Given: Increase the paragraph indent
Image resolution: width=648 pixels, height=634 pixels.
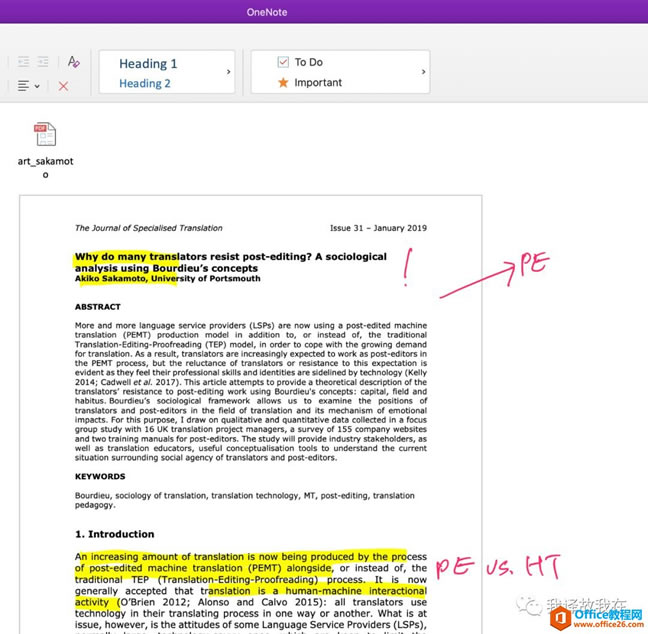Looking at the screenshot, I should [43, 62].
